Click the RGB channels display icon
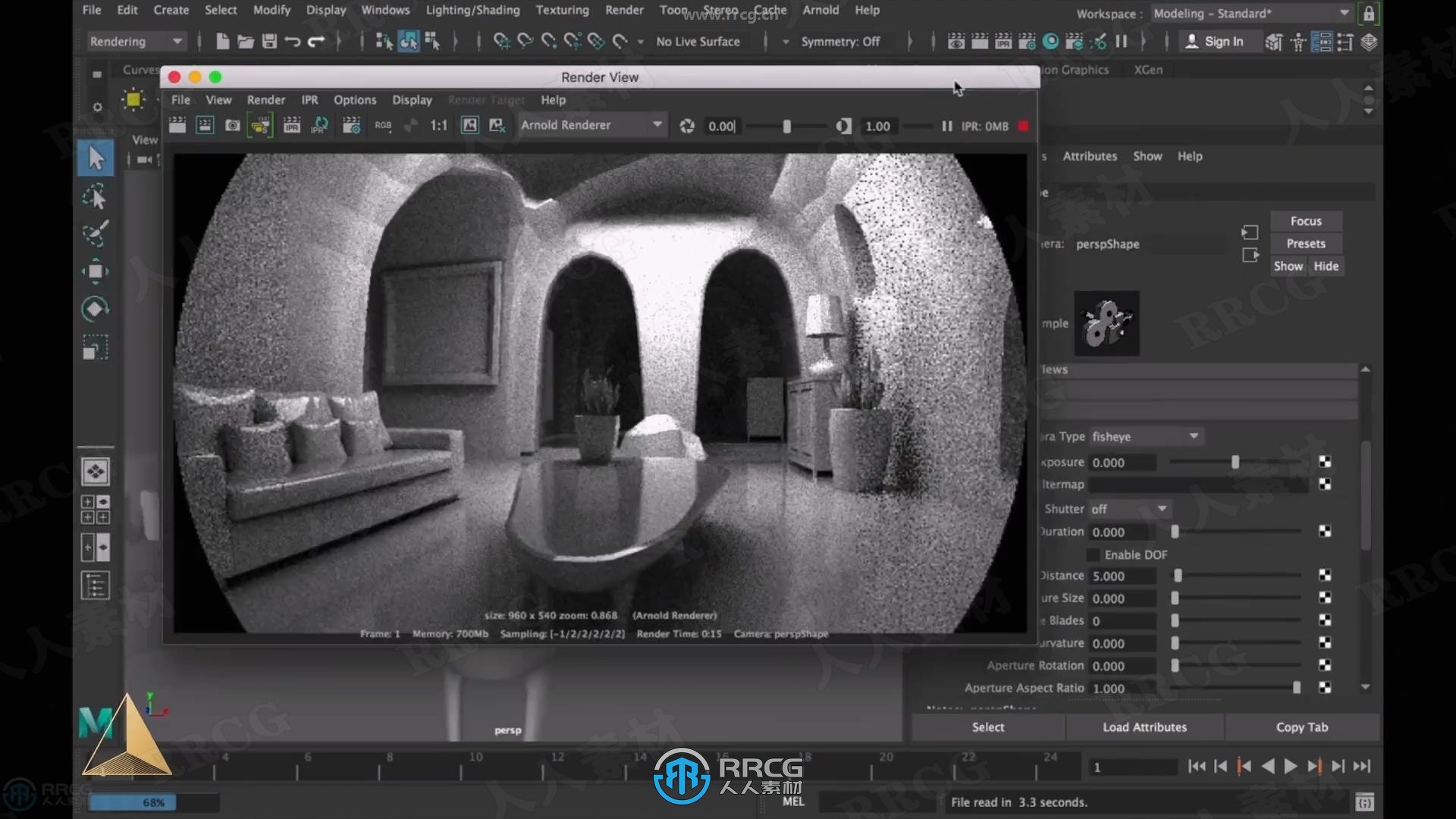 point(383,126)
